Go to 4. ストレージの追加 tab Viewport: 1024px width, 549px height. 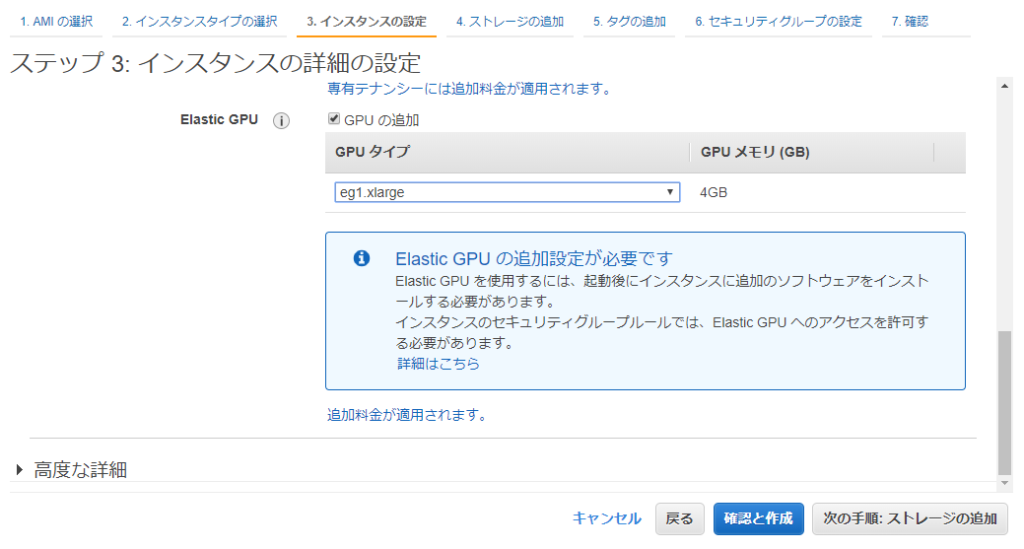point(509,22)
